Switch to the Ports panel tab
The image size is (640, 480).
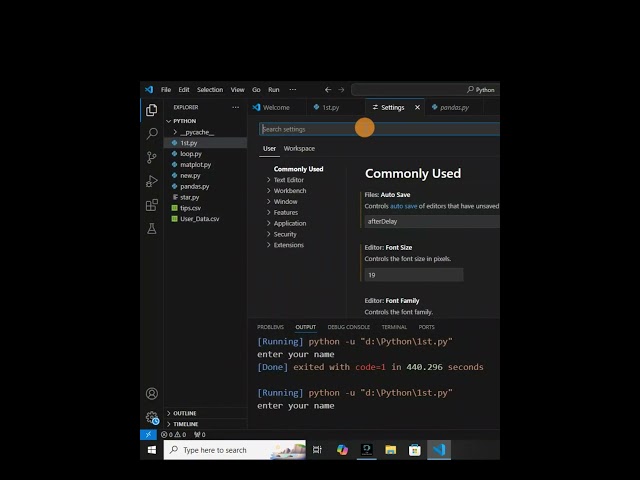pyautogui.click(x=426, y=327)
